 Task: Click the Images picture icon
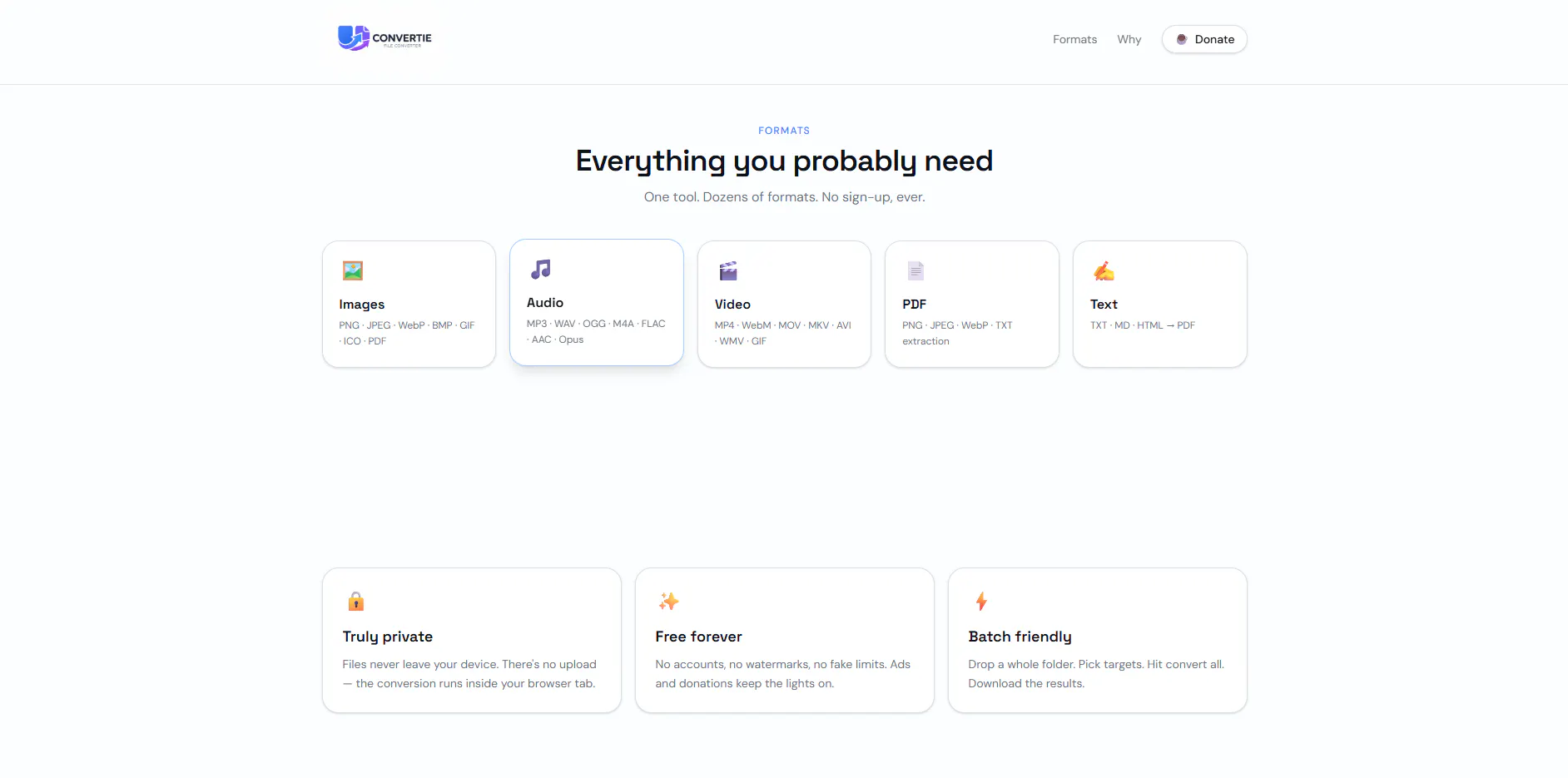point(353,270)
